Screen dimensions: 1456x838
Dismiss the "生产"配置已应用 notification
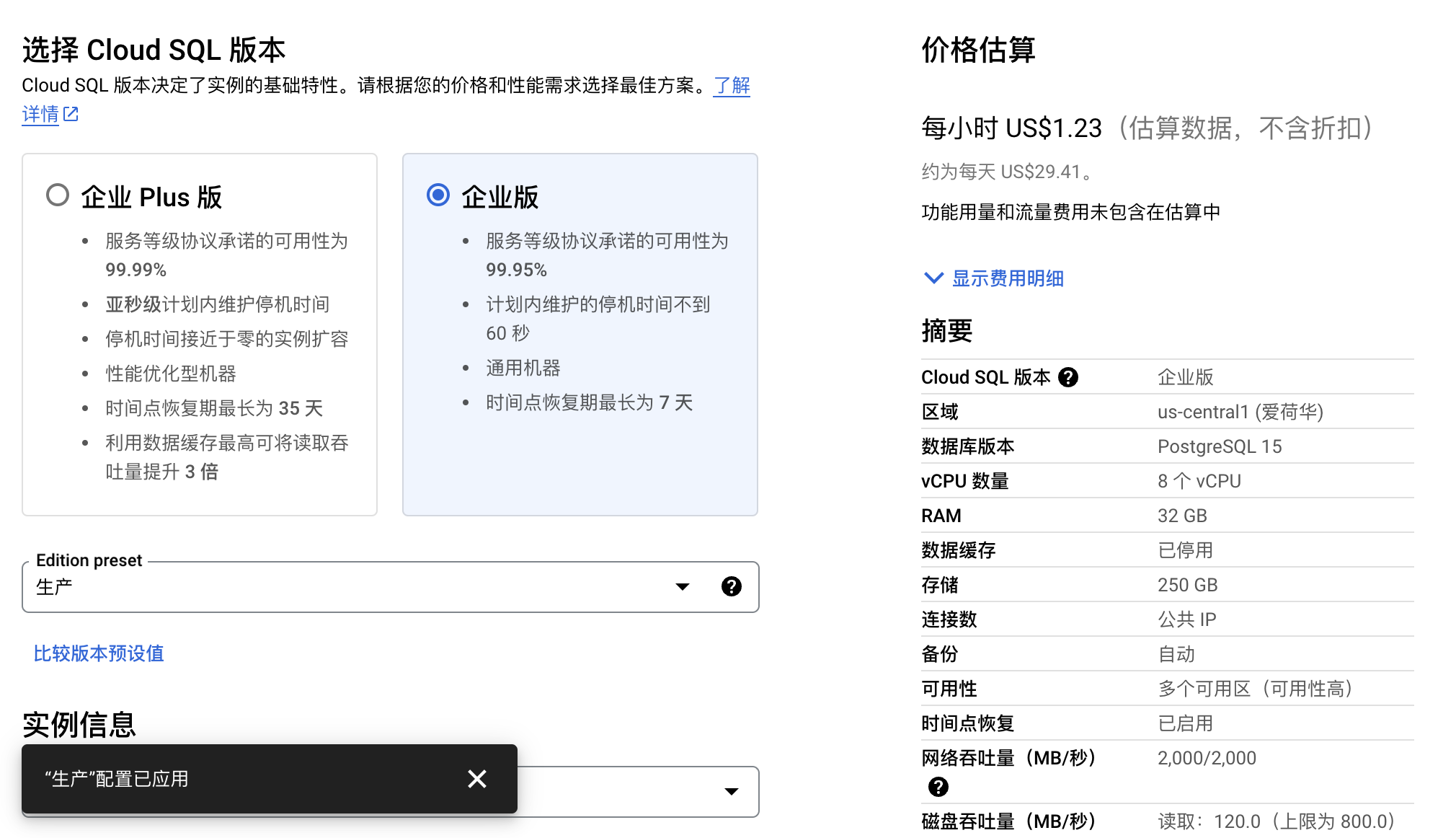click(477, 779)
